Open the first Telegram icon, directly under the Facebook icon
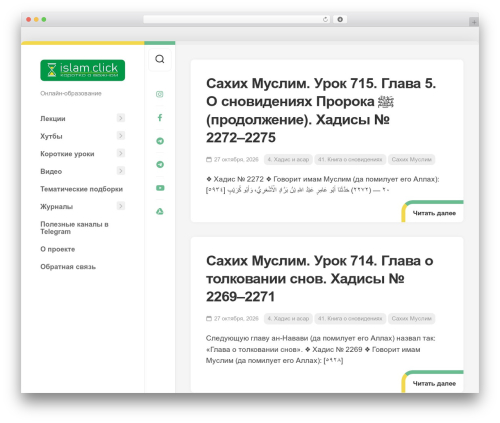Viewport: 500px width, 423px height. 160,141
